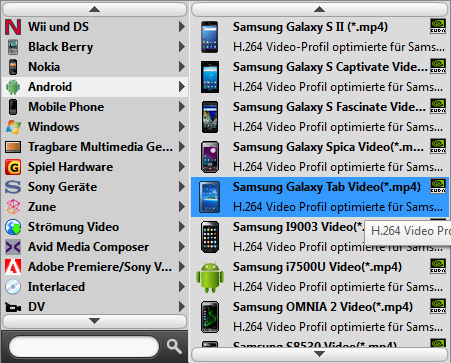The height and width of the screenshot is (363, 451).
Task: Click the Avid Media Composer icon
Action: pyautogui.click(x=13, y=247)
